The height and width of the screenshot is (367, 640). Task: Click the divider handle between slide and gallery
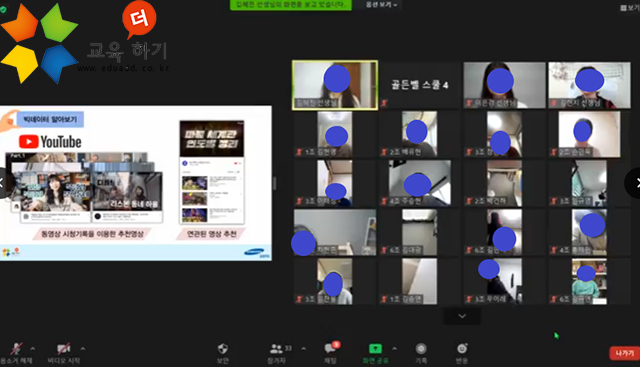(274, 183)
